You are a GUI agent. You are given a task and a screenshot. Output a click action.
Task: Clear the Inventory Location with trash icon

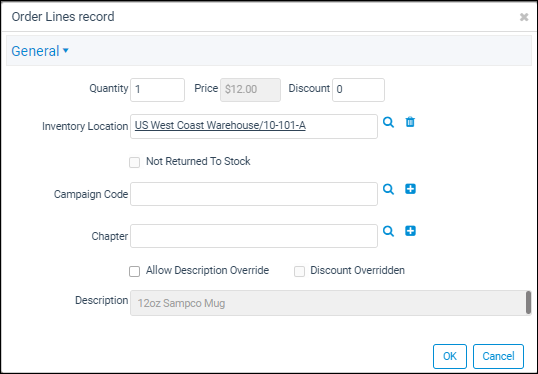tap(410, 122)
